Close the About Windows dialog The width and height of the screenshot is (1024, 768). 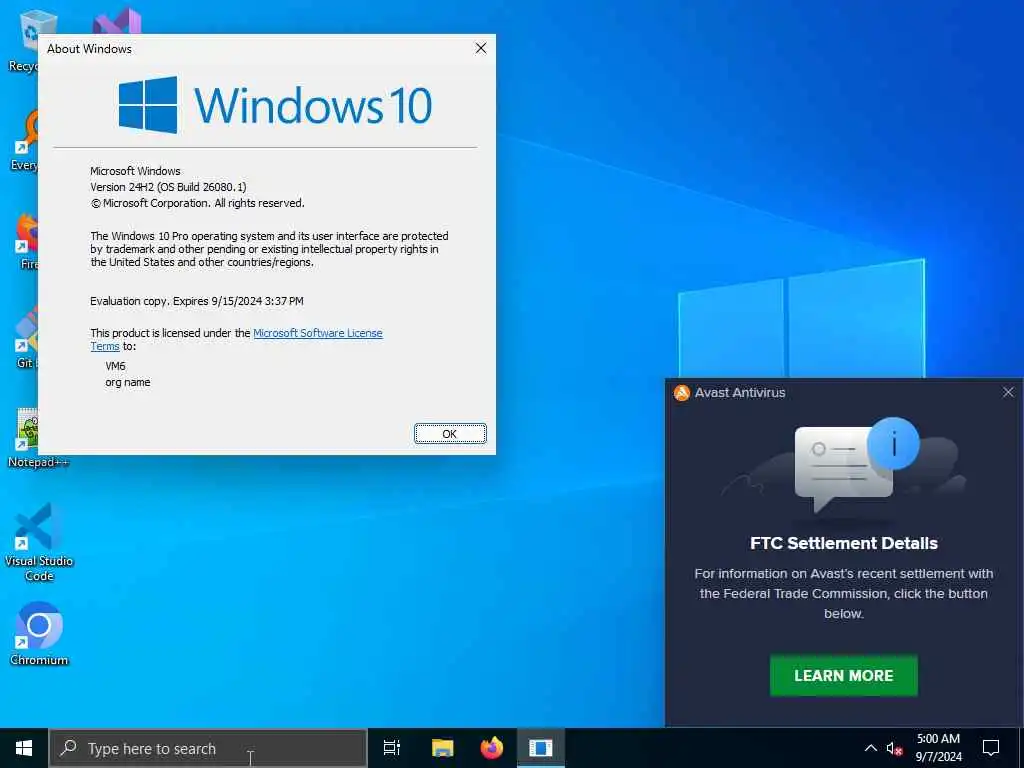point(481,48)
